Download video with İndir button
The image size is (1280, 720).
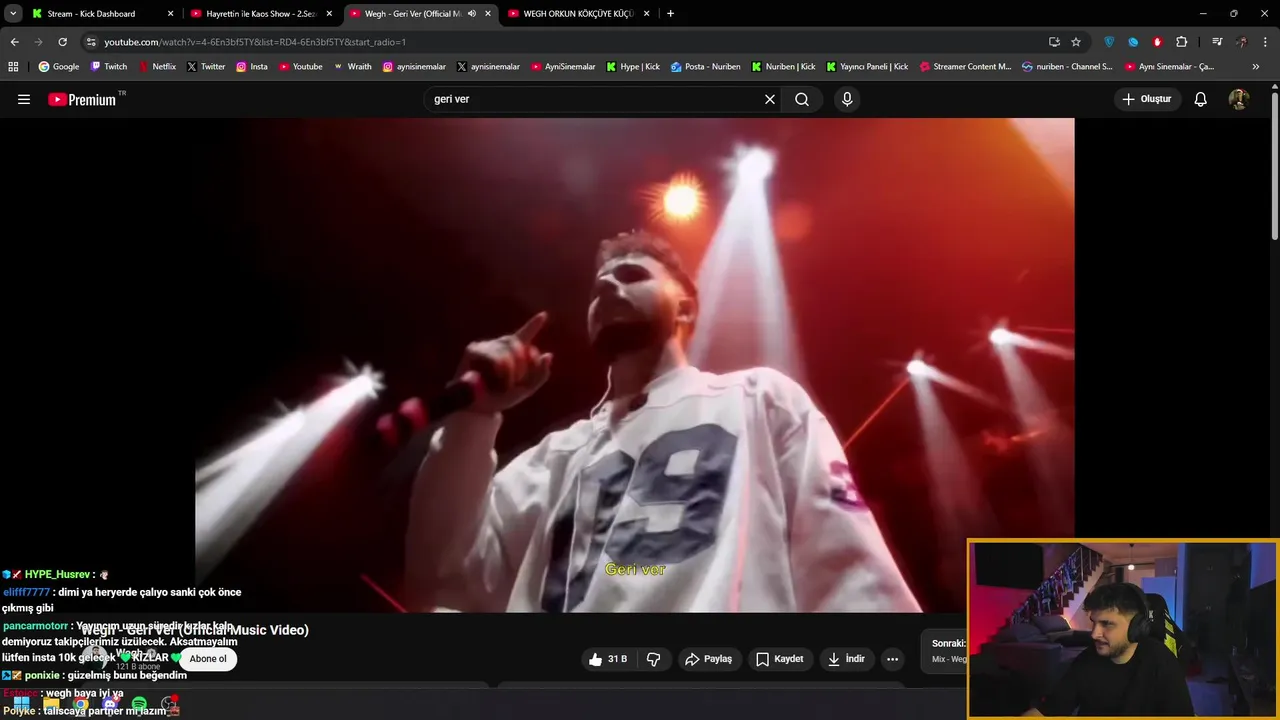(x=846, y=659)
